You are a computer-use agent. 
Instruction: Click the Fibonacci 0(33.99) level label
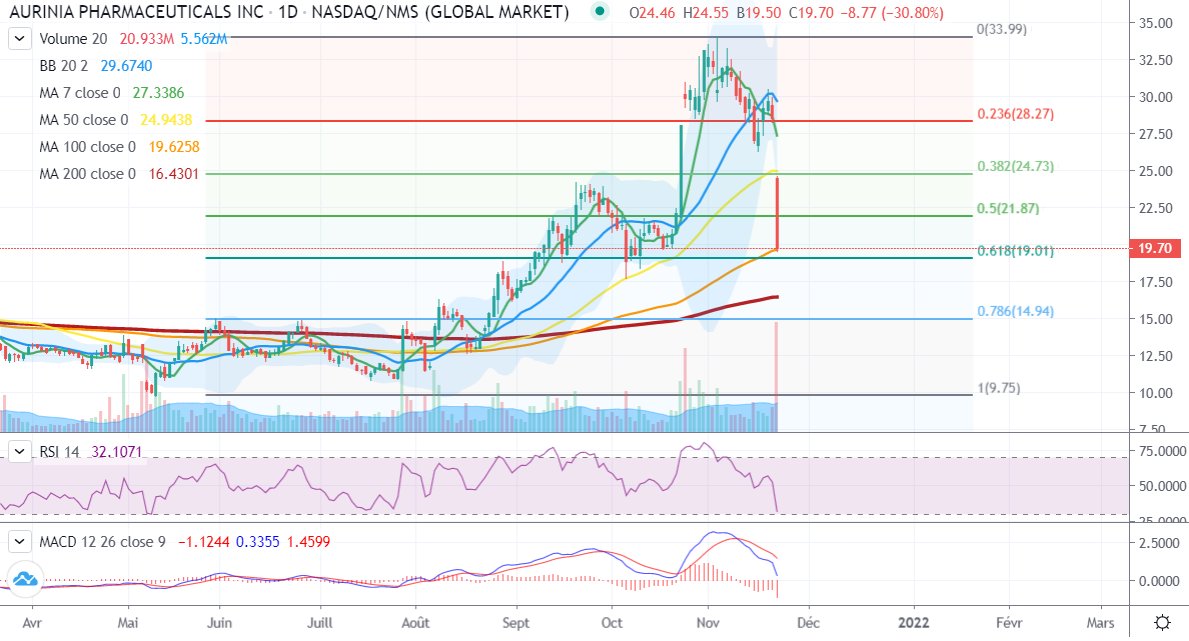pos(1001,30)
